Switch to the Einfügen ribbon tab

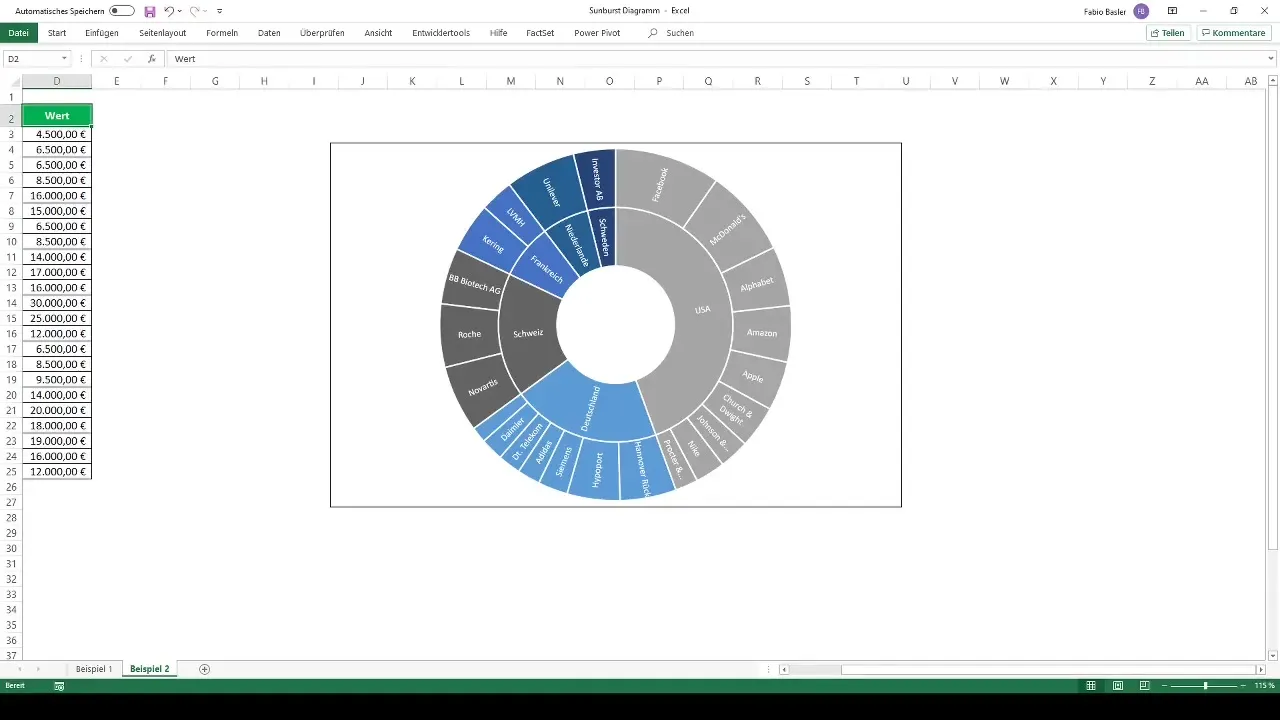coord(102,33)
